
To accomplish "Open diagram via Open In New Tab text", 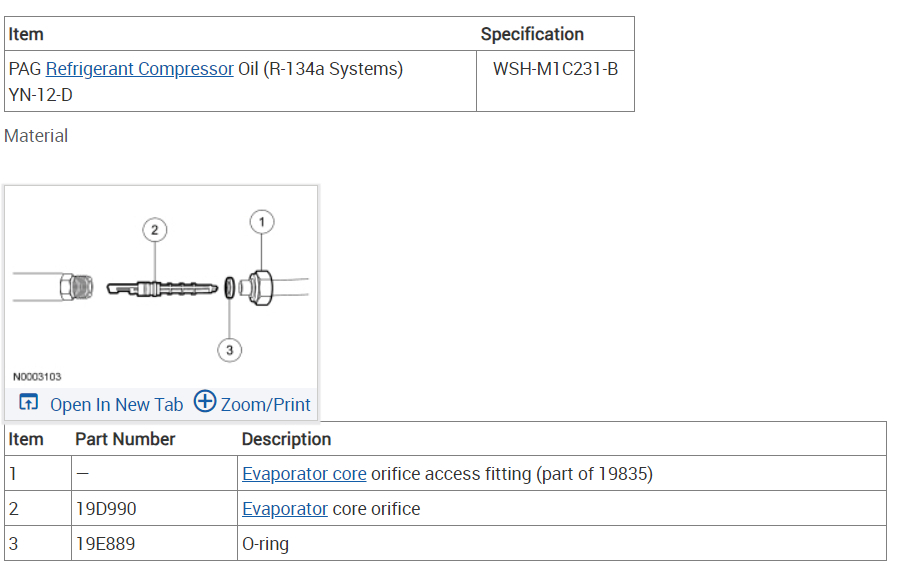I will pos(116,405).
